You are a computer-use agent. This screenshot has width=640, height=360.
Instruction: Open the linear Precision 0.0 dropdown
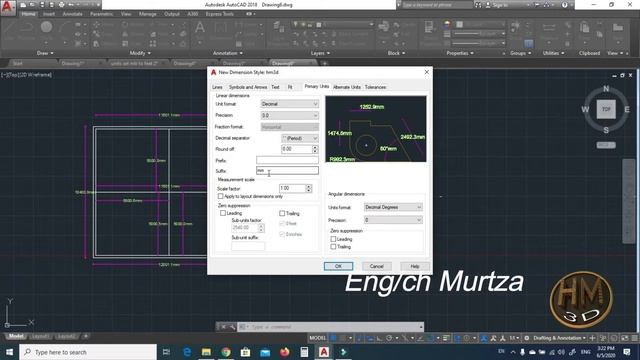(x=289, y=116)
